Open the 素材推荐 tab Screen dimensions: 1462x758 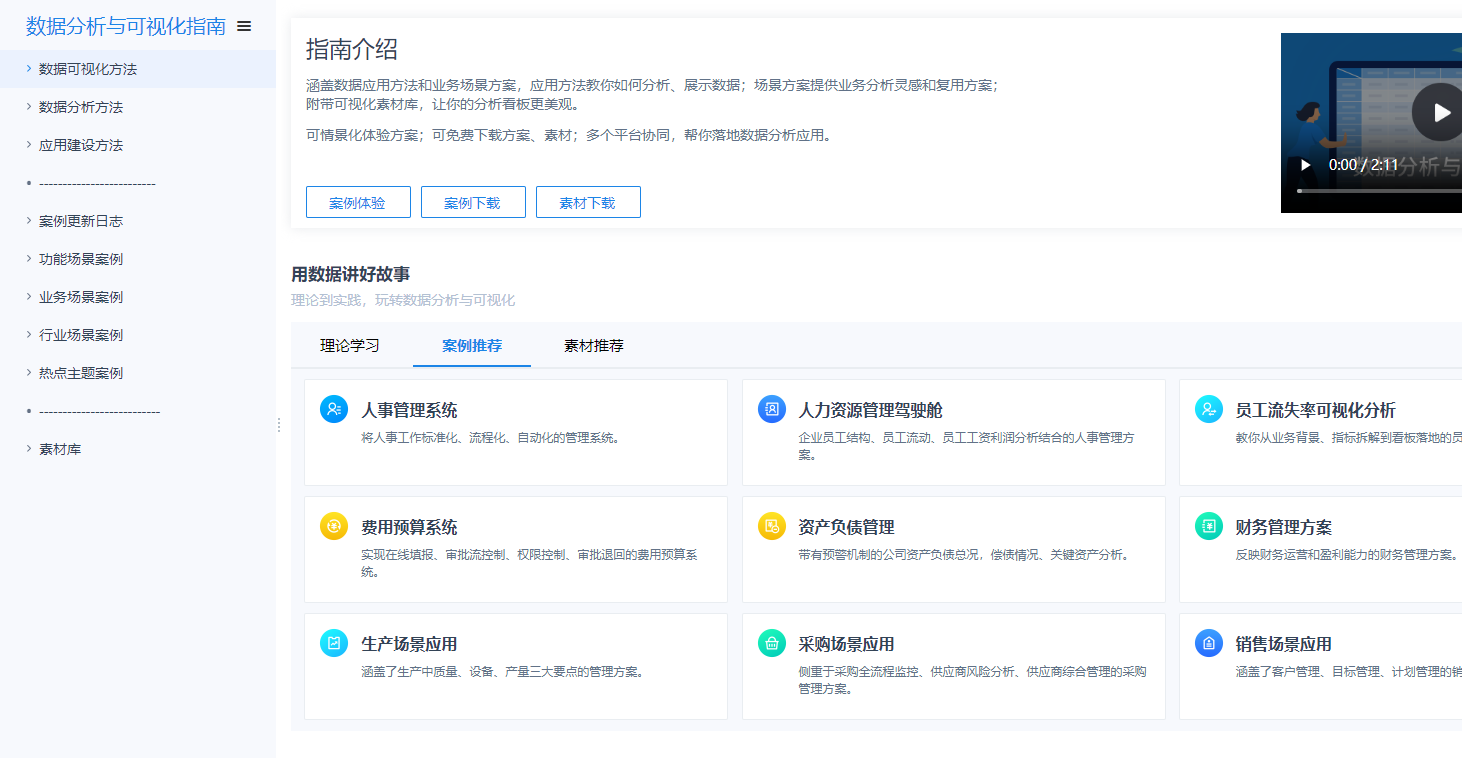(x=594, y=346)
